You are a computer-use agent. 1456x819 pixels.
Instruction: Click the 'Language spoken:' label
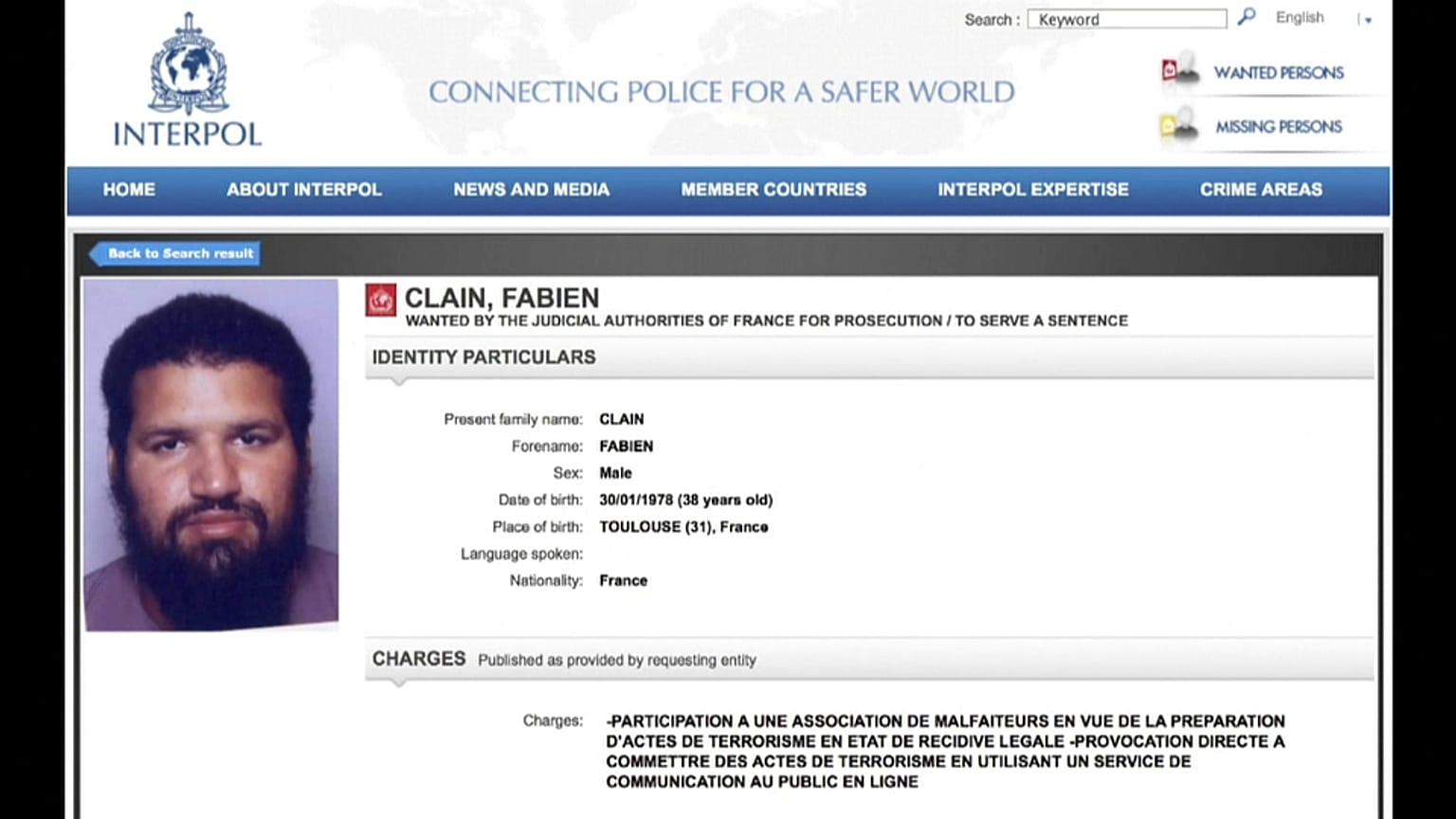521,554
